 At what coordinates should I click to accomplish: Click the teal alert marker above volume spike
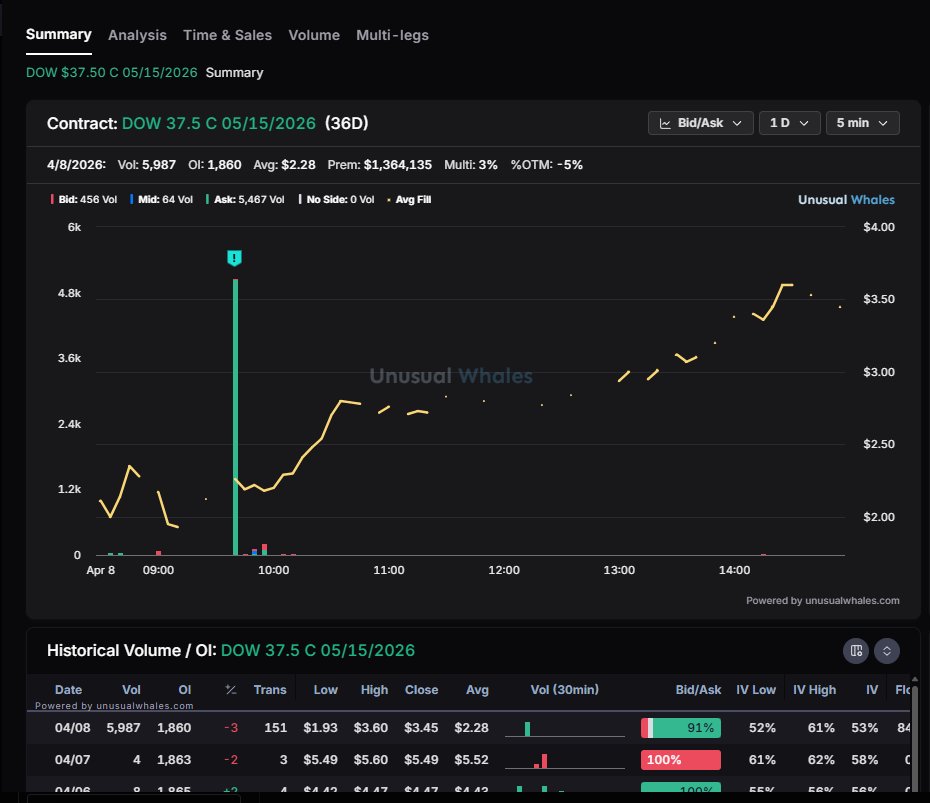click(234, 258)
